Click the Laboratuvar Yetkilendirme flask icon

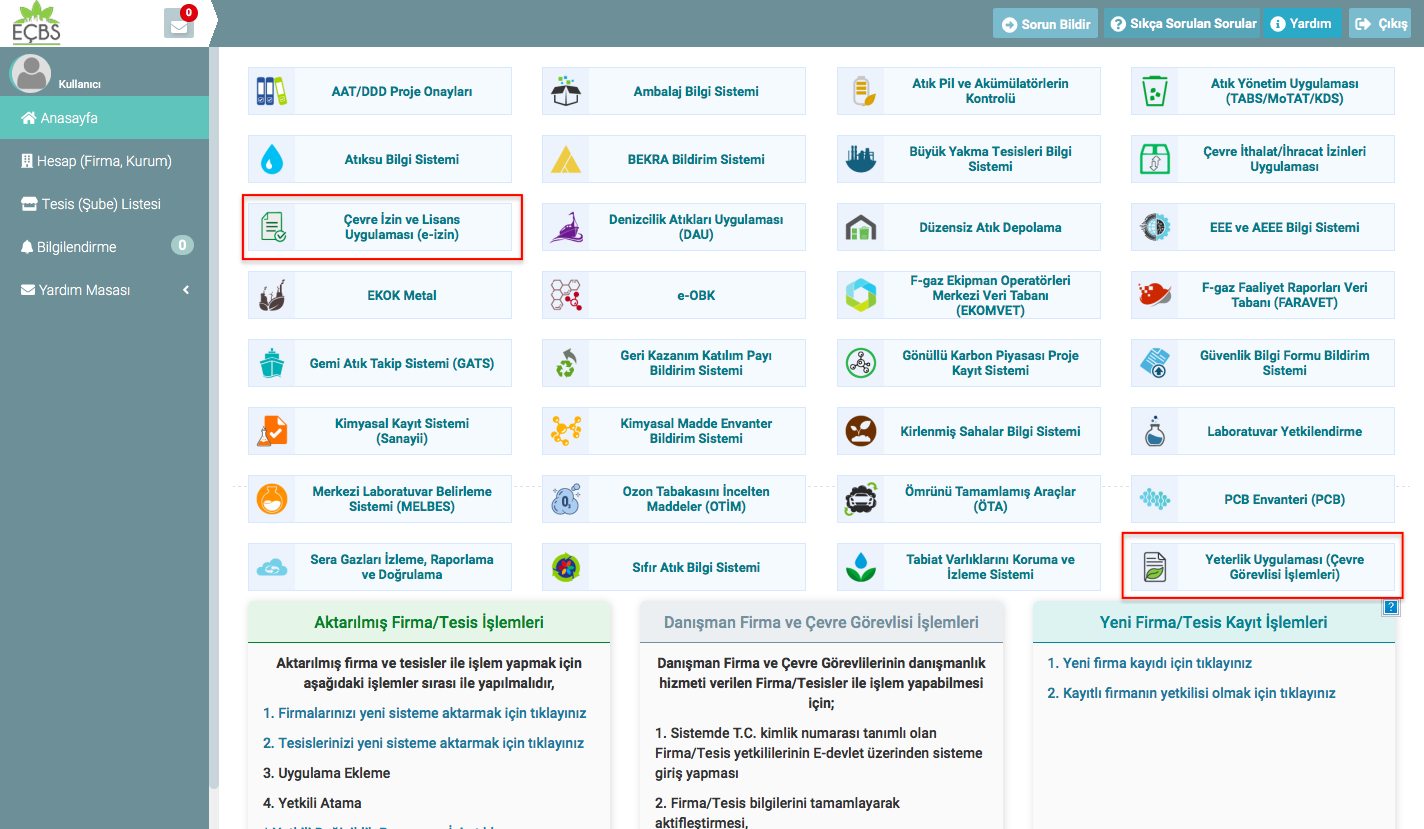[1155, 431]
